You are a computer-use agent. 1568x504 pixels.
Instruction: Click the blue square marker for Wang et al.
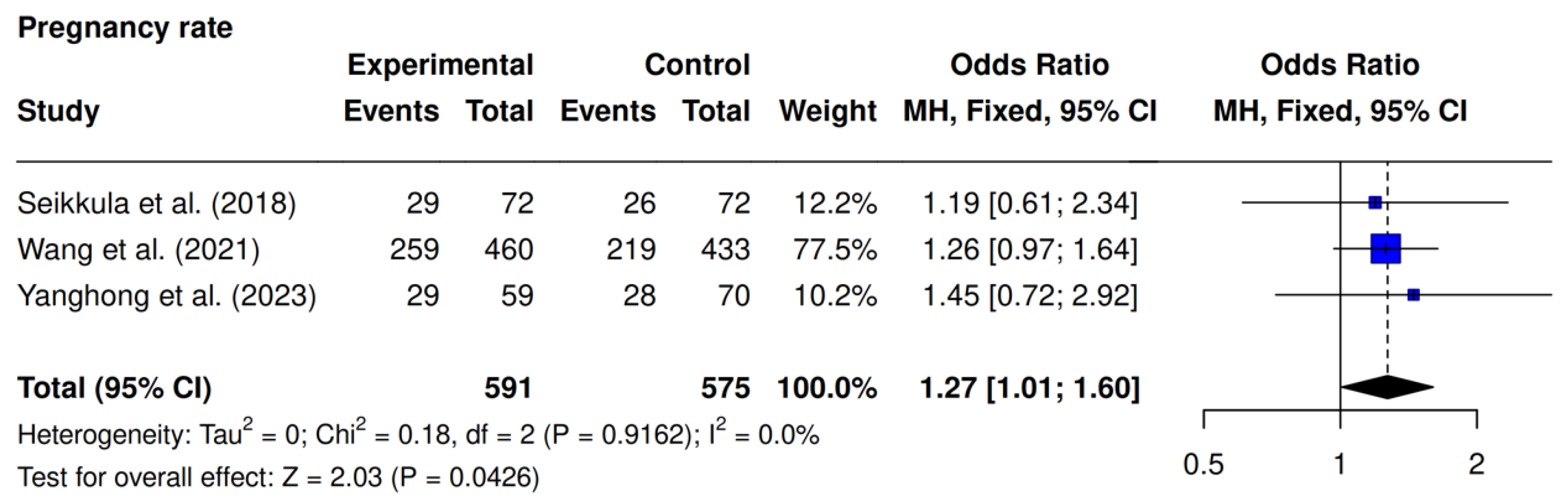coord(1385,248)
